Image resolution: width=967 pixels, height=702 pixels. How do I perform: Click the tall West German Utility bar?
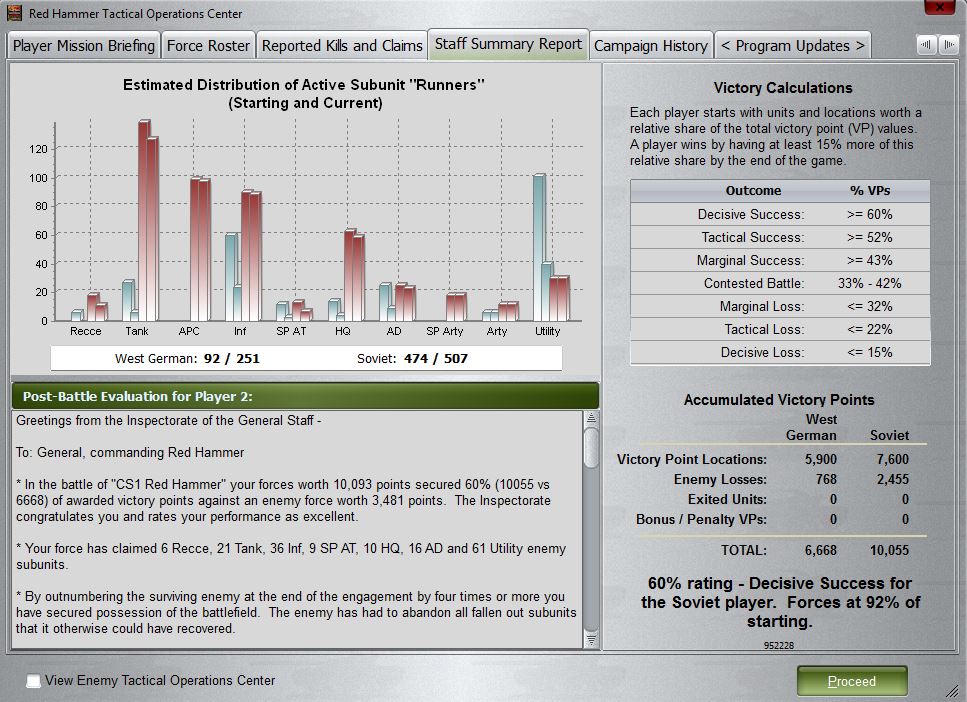click(538, 247)
